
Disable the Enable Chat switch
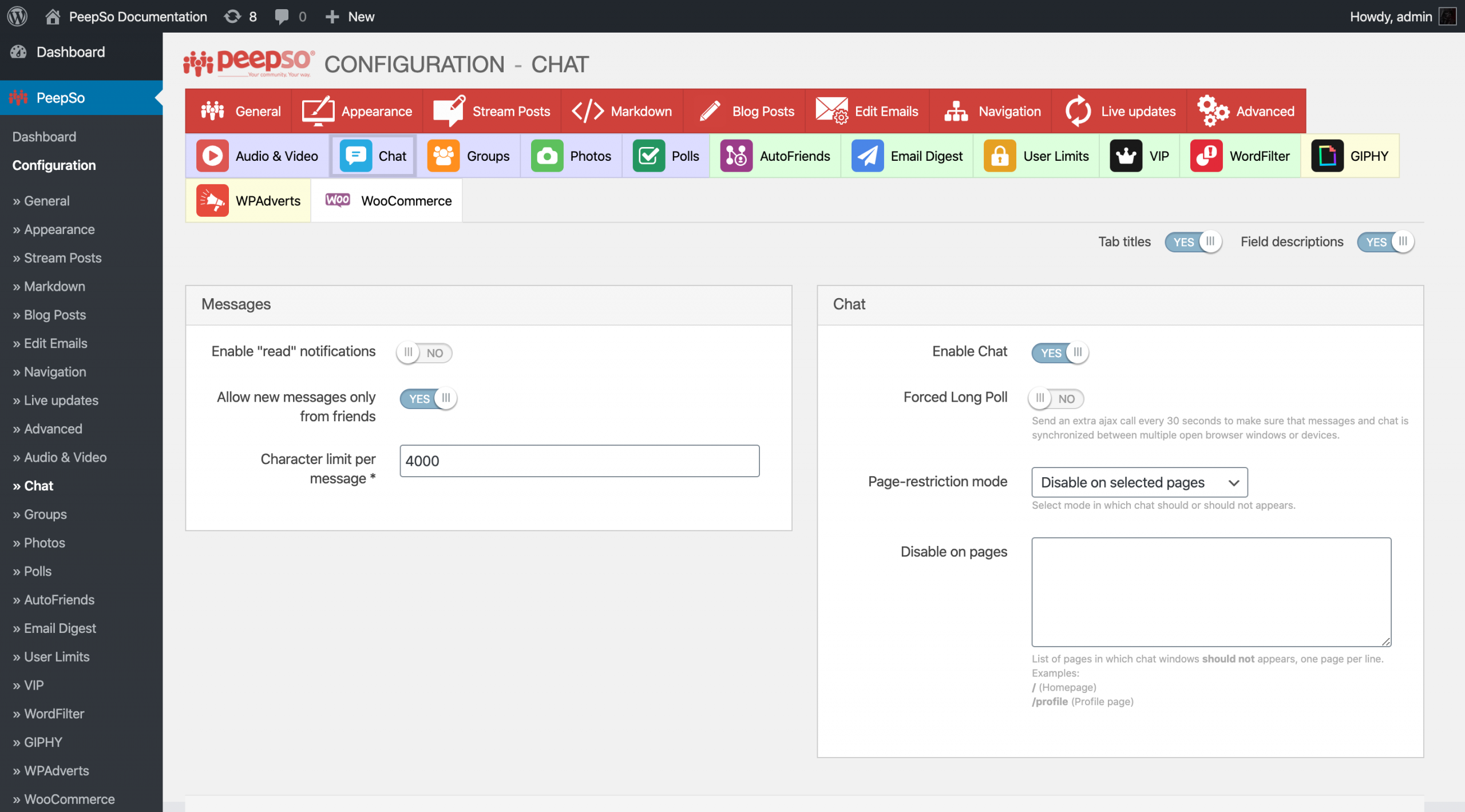[x=1060, y=352]
